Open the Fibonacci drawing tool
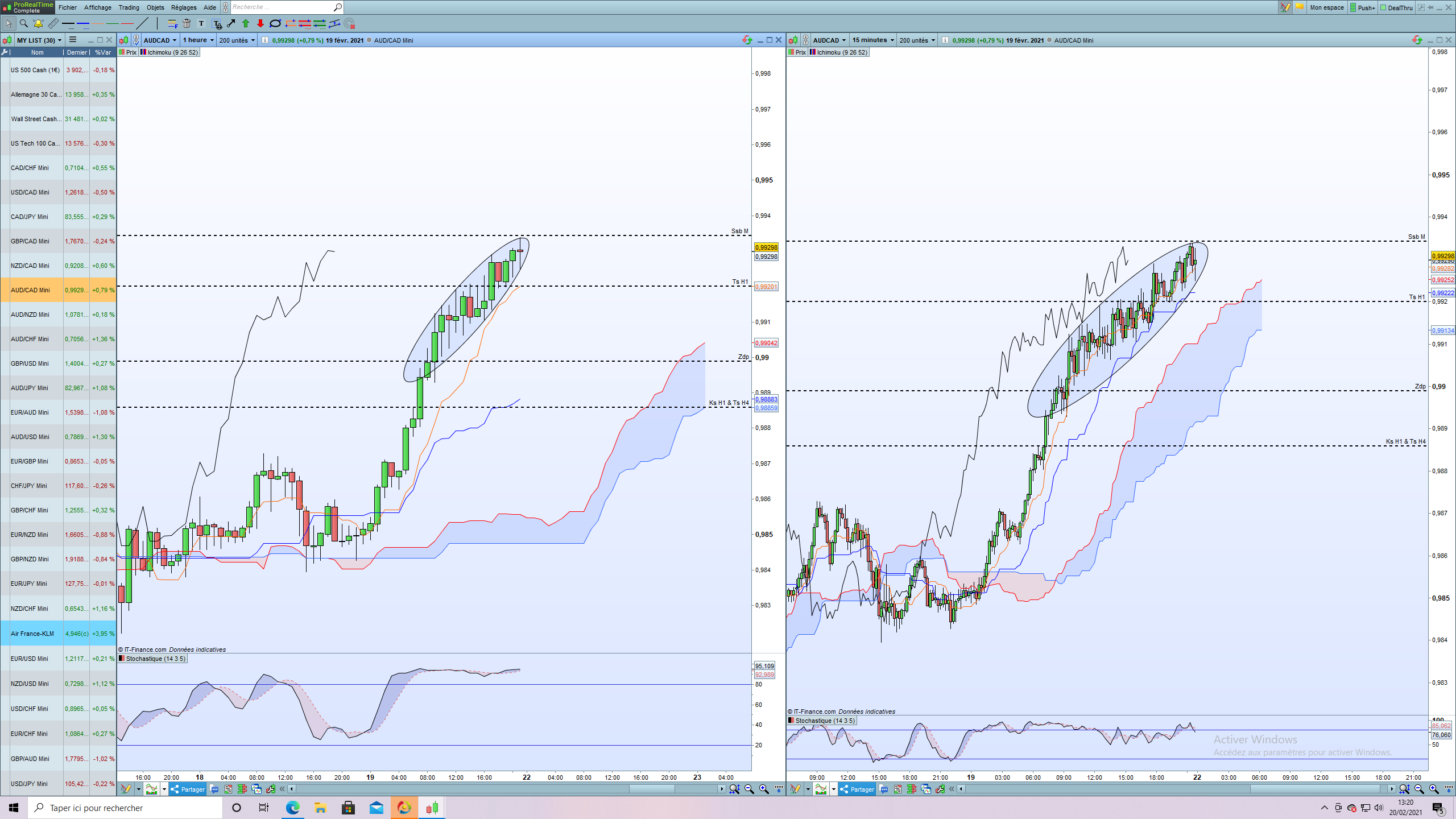 172,23
